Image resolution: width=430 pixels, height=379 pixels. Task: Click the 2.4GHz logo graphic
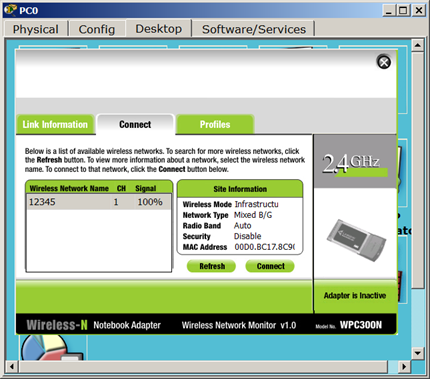click(355, 164)
